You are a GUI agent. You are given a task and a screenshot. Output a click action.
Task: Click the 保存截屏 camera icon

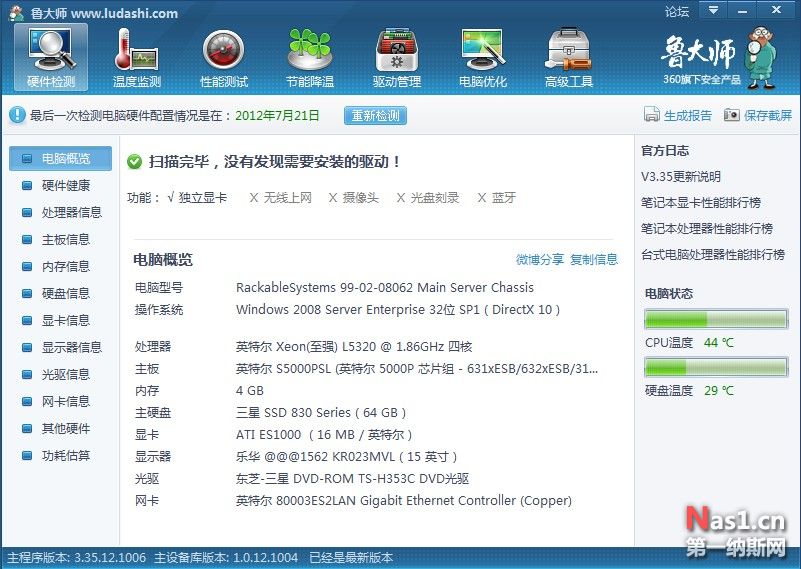(x=732, y=114)
